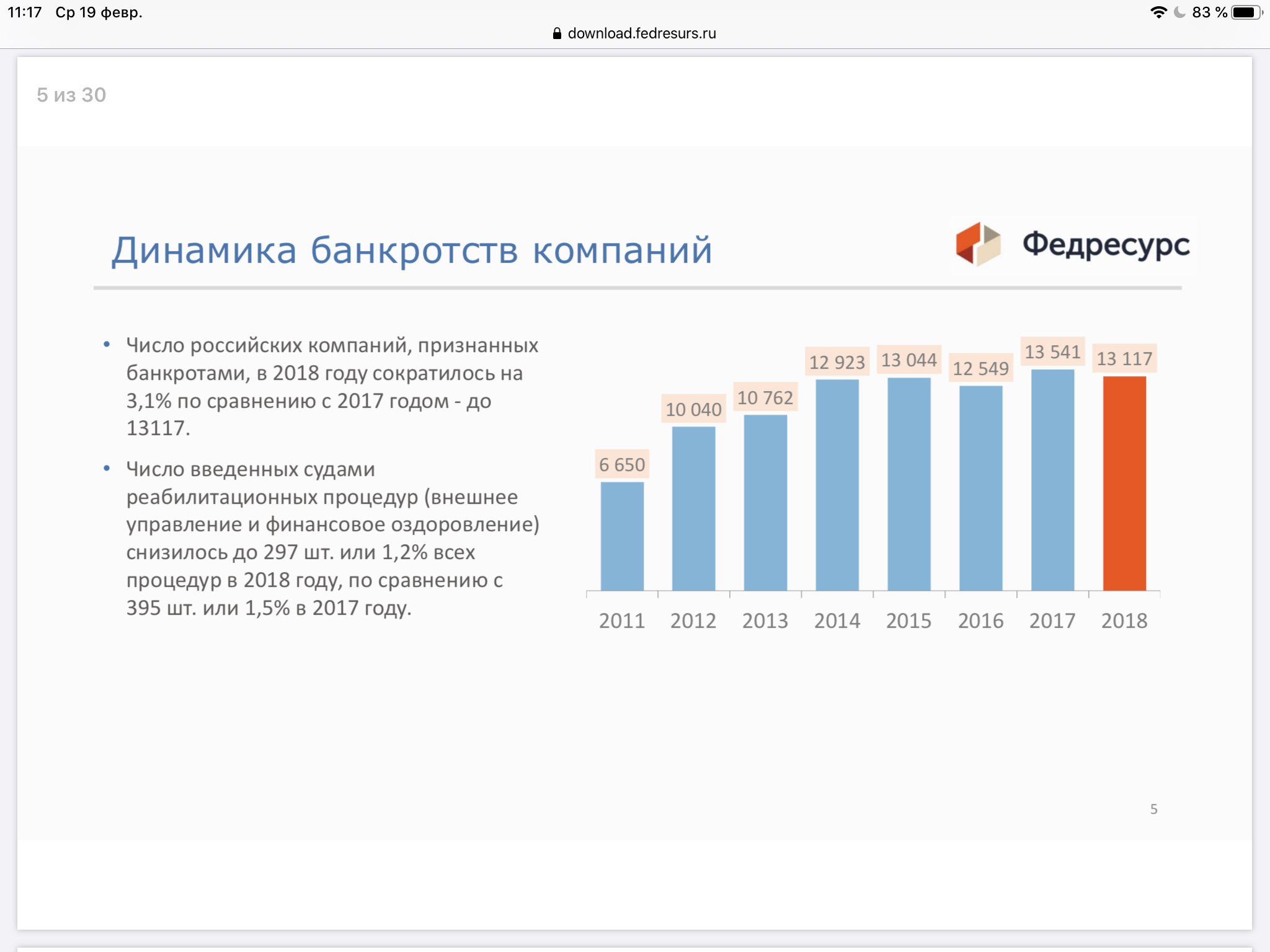
Task: Tap the '5 из 30' page counter
Action: point(71,95)
